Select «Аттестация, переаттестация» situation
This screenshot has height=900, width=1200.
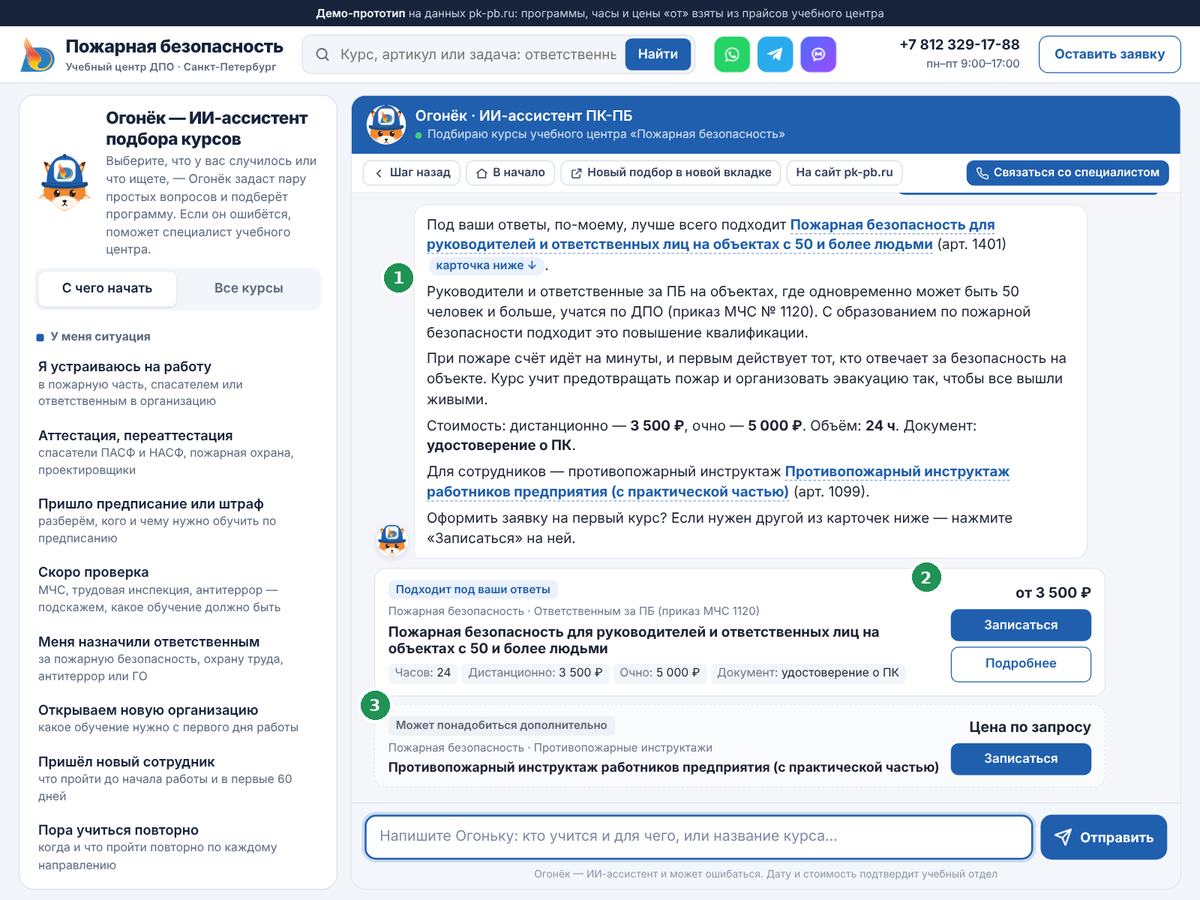178,452
